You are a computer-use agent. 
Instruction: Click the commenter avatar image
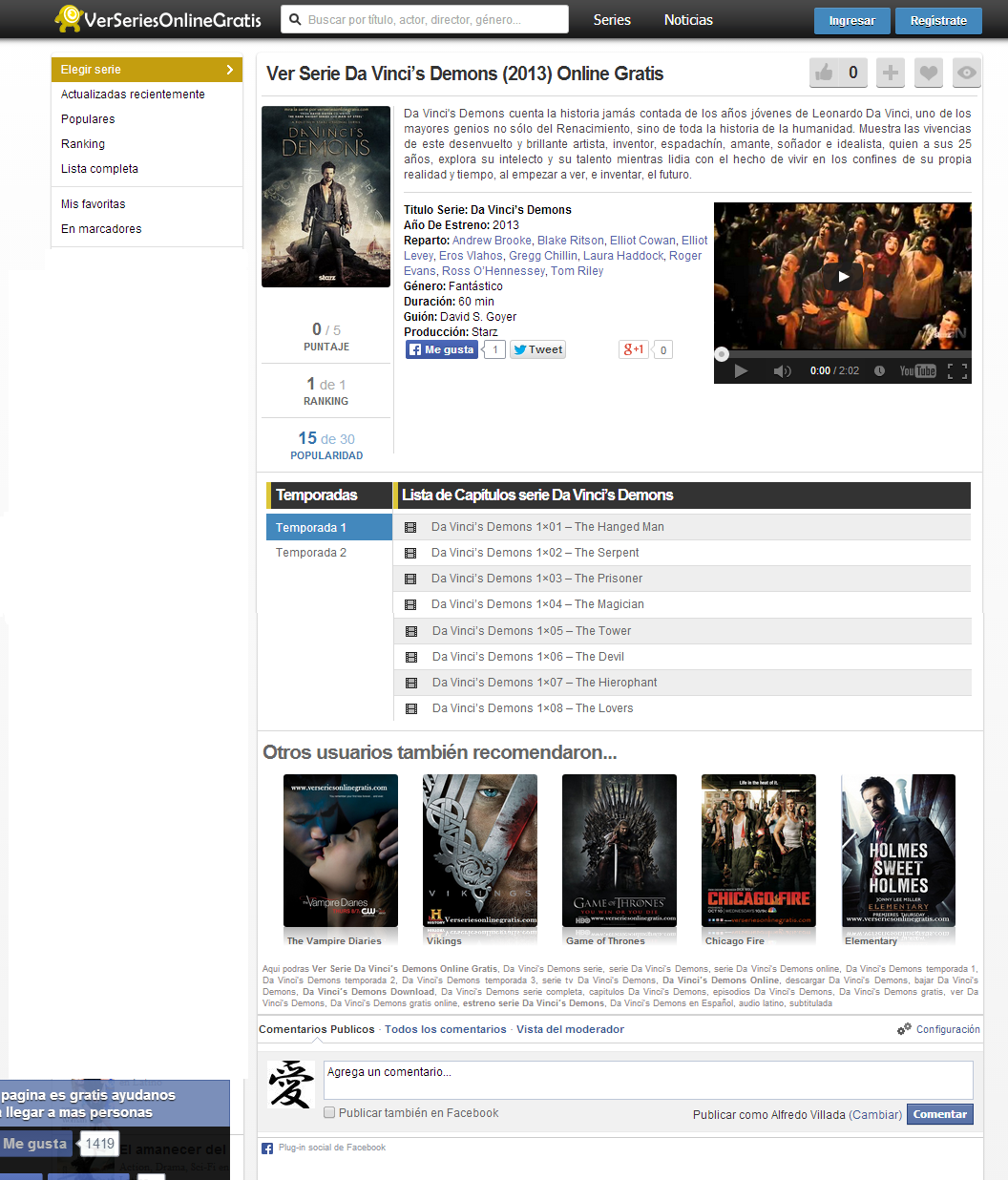[x=291, y=1084]
